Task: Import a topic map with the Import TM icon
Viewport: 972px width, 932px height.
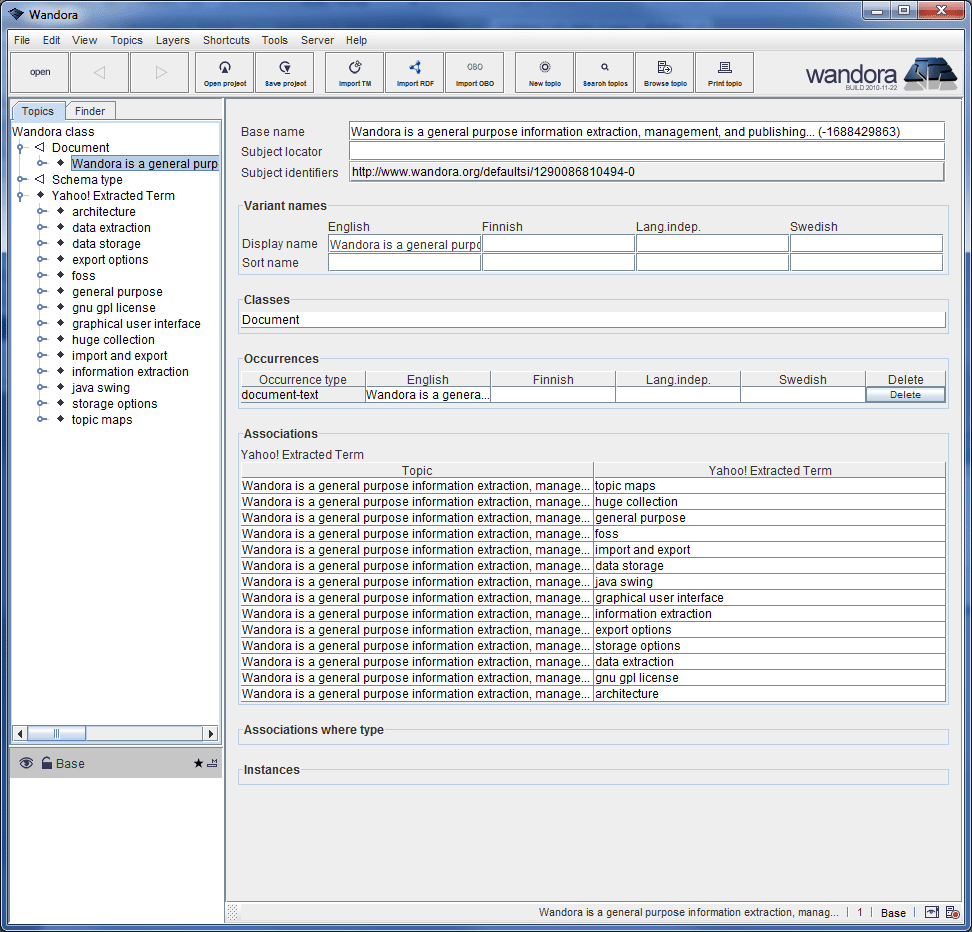Action: 354,72
